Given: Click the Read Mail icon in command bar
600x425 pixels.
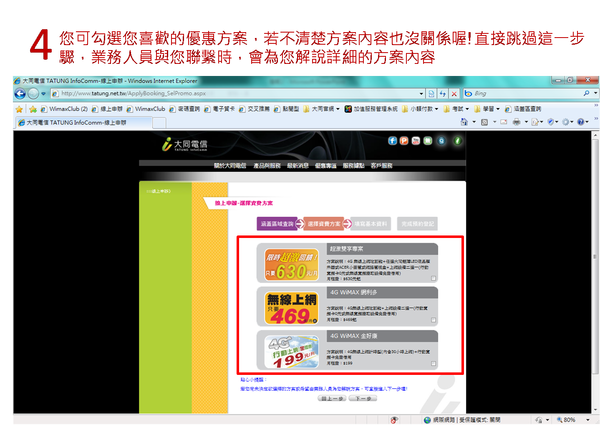Looking at the screenshot, I should pos(504,122).
